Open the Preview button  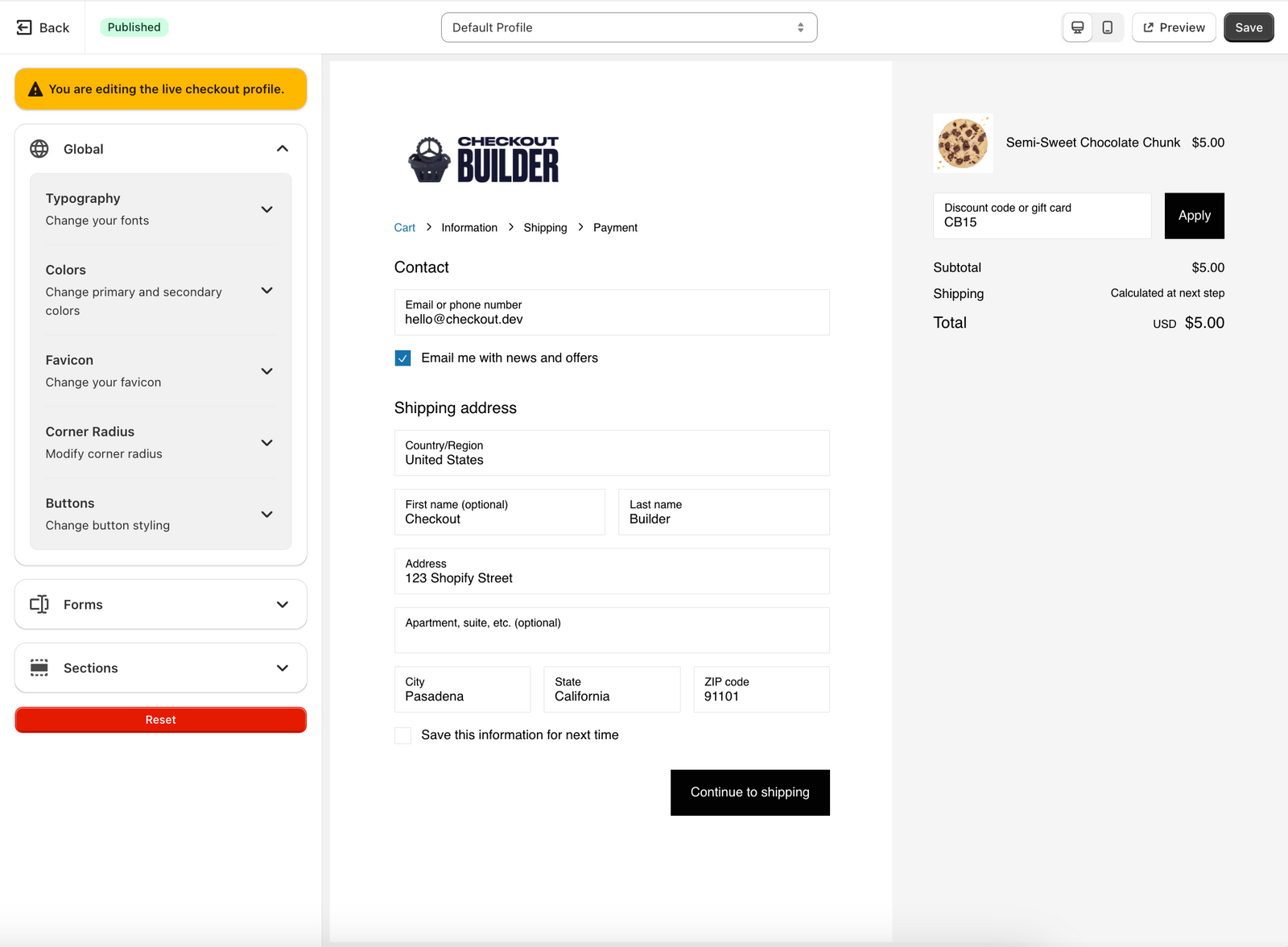(1174, 27)
